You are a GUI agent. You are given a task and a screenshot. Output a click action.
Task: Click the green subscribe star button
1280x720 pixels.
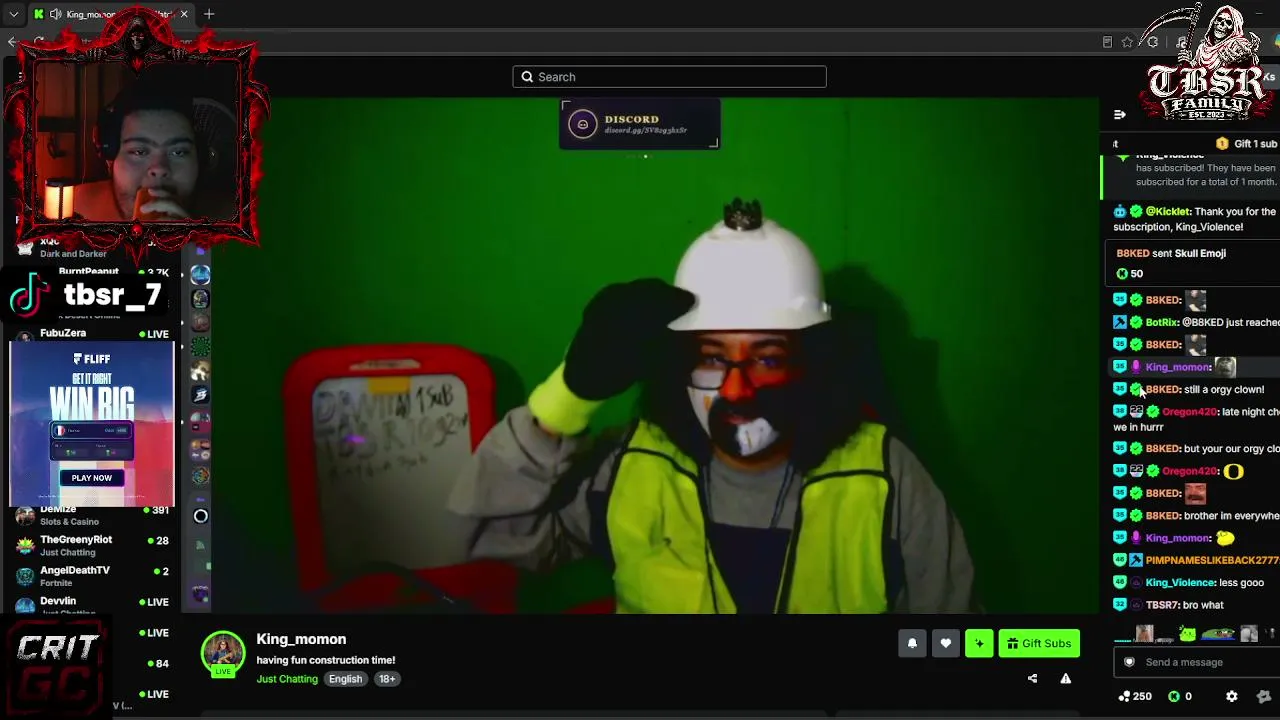[979, 644]
